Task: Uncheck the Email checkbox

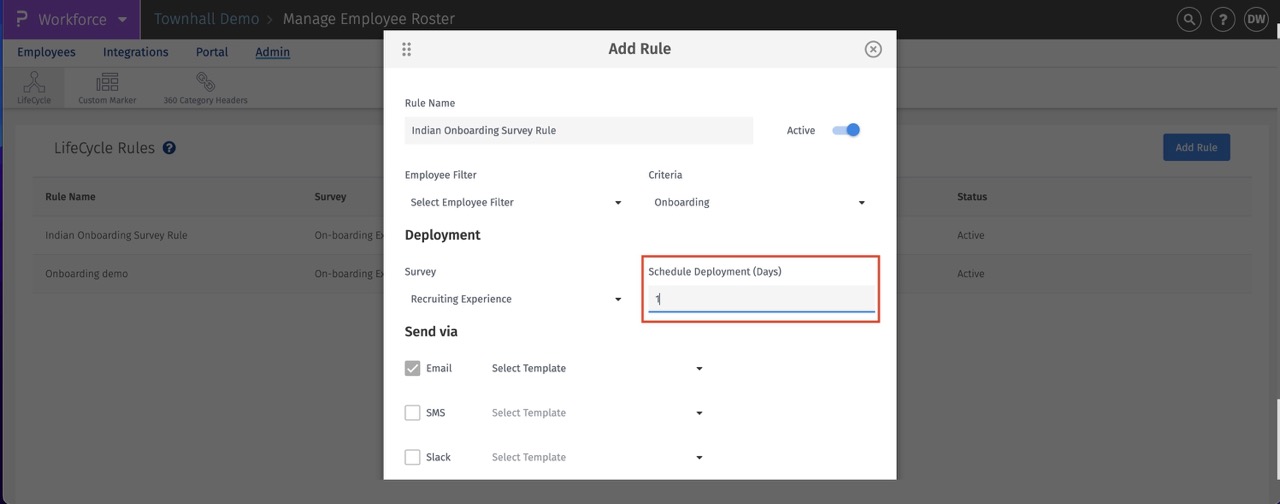Action: (x=412, y=368)
